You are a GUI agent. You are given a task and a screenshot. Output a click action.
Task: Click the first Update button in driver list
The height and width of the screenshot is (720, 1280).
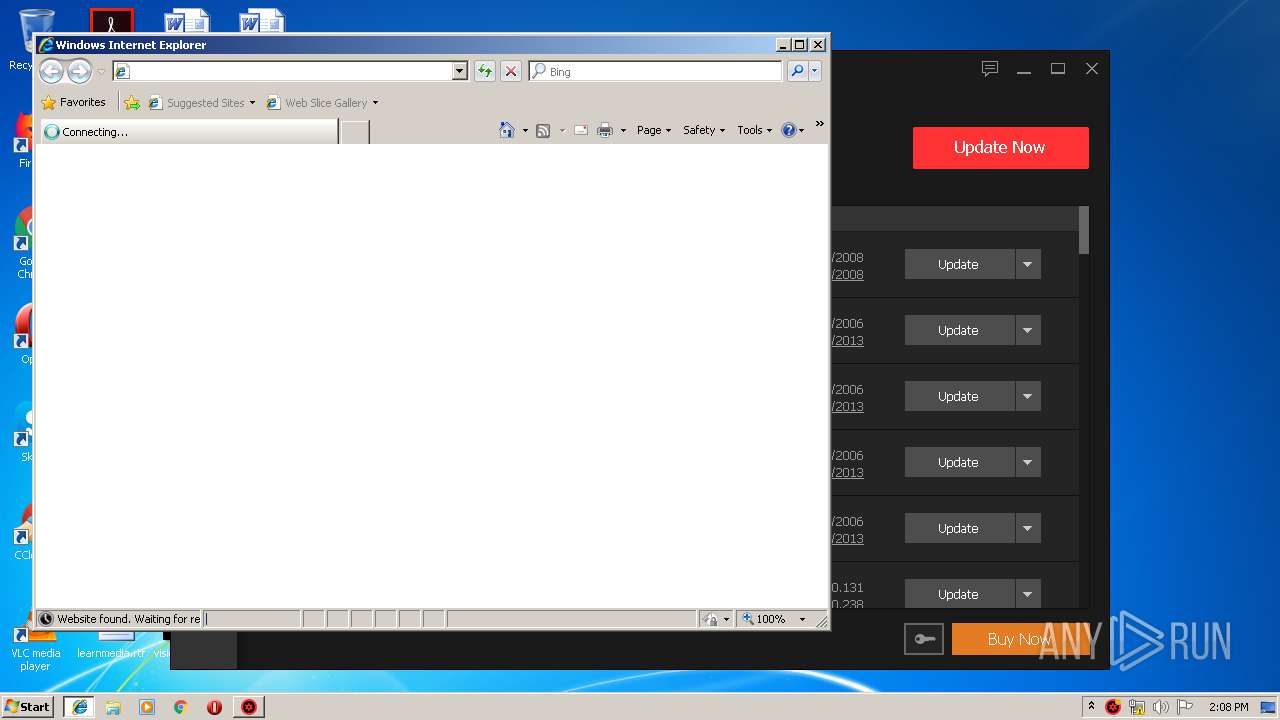[x=959, y=264]
